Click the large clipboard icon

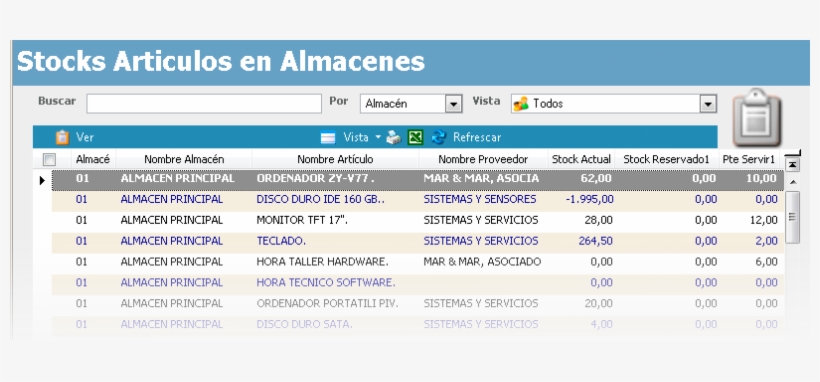click(757, 119)
